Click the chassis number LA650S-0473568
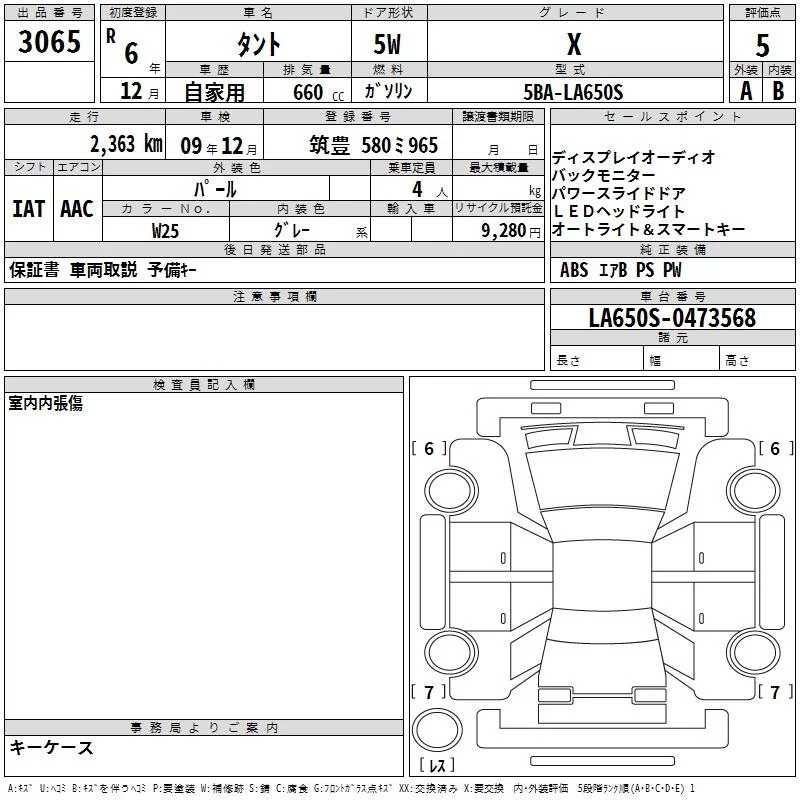 (671, 319)
